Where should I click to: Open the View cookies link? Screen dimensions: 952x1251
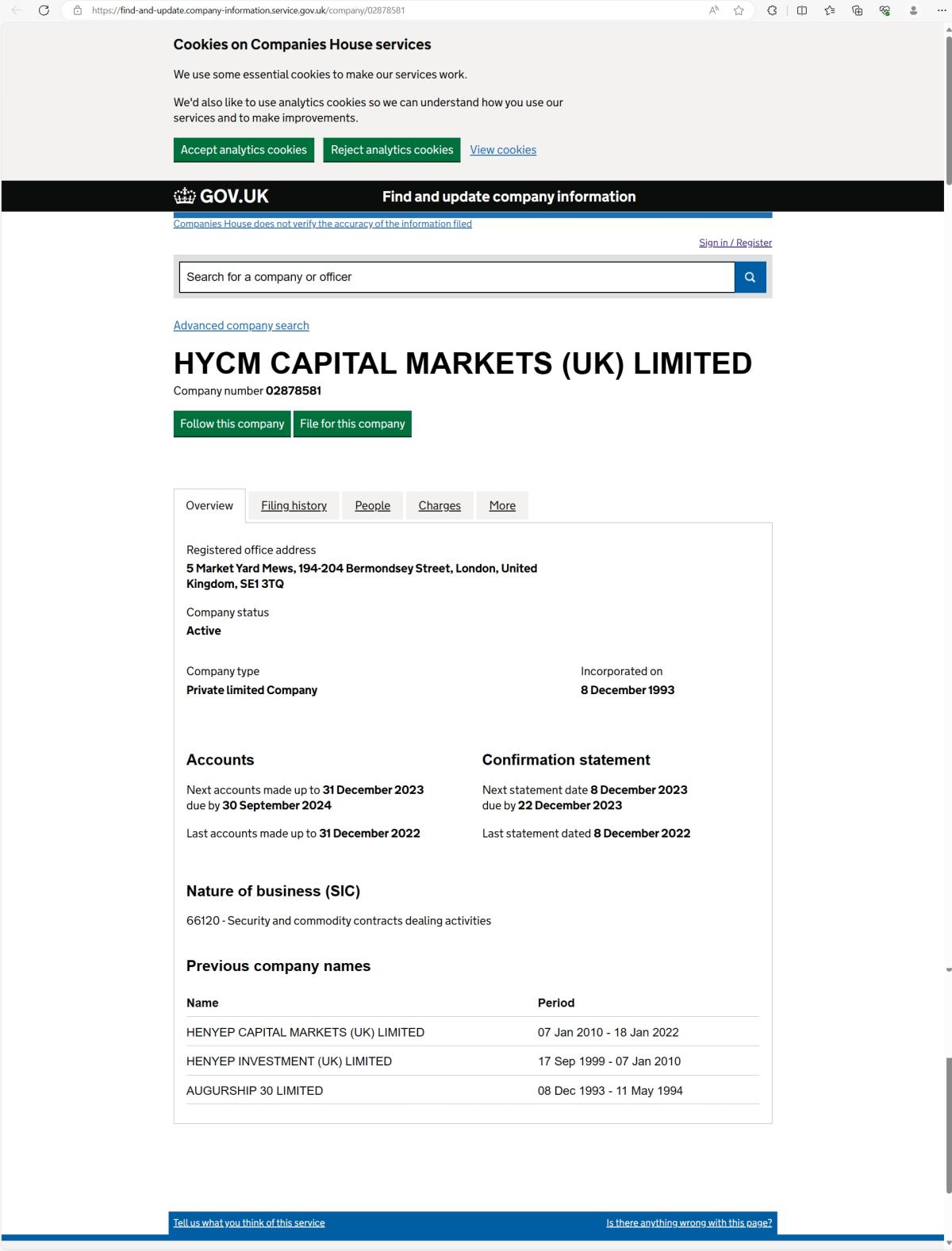[503, 150]
